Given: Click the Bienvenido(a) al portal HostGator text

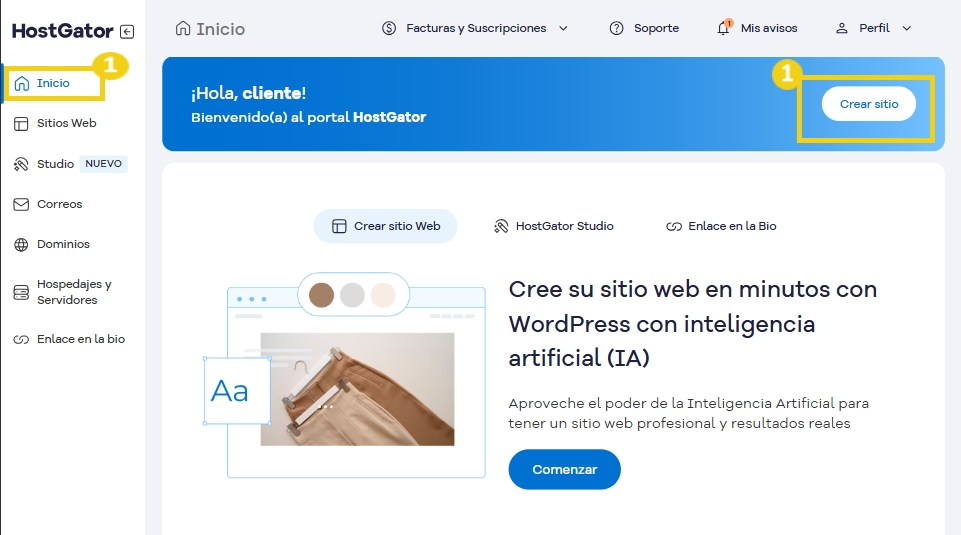Looking at the screenshot, I should [x=308, y=117].
